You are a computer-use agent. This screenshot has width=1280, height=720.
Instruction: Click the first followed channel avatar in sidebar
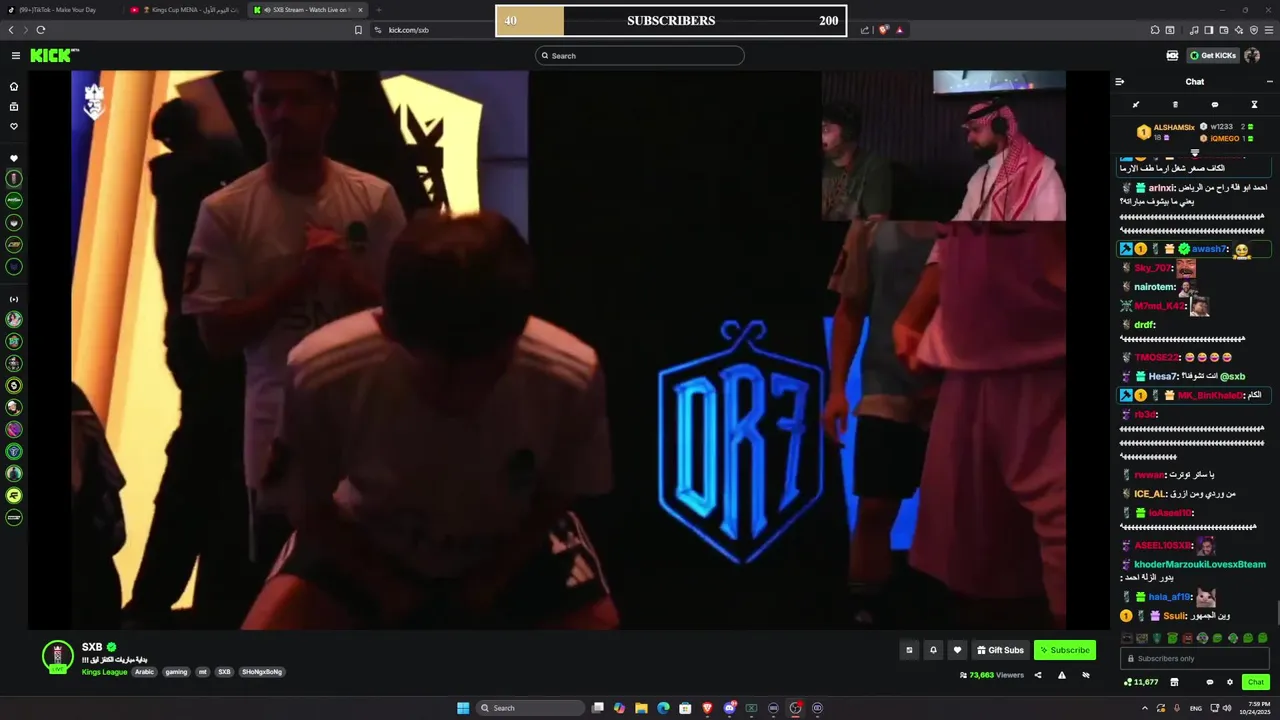coord(14,178)
